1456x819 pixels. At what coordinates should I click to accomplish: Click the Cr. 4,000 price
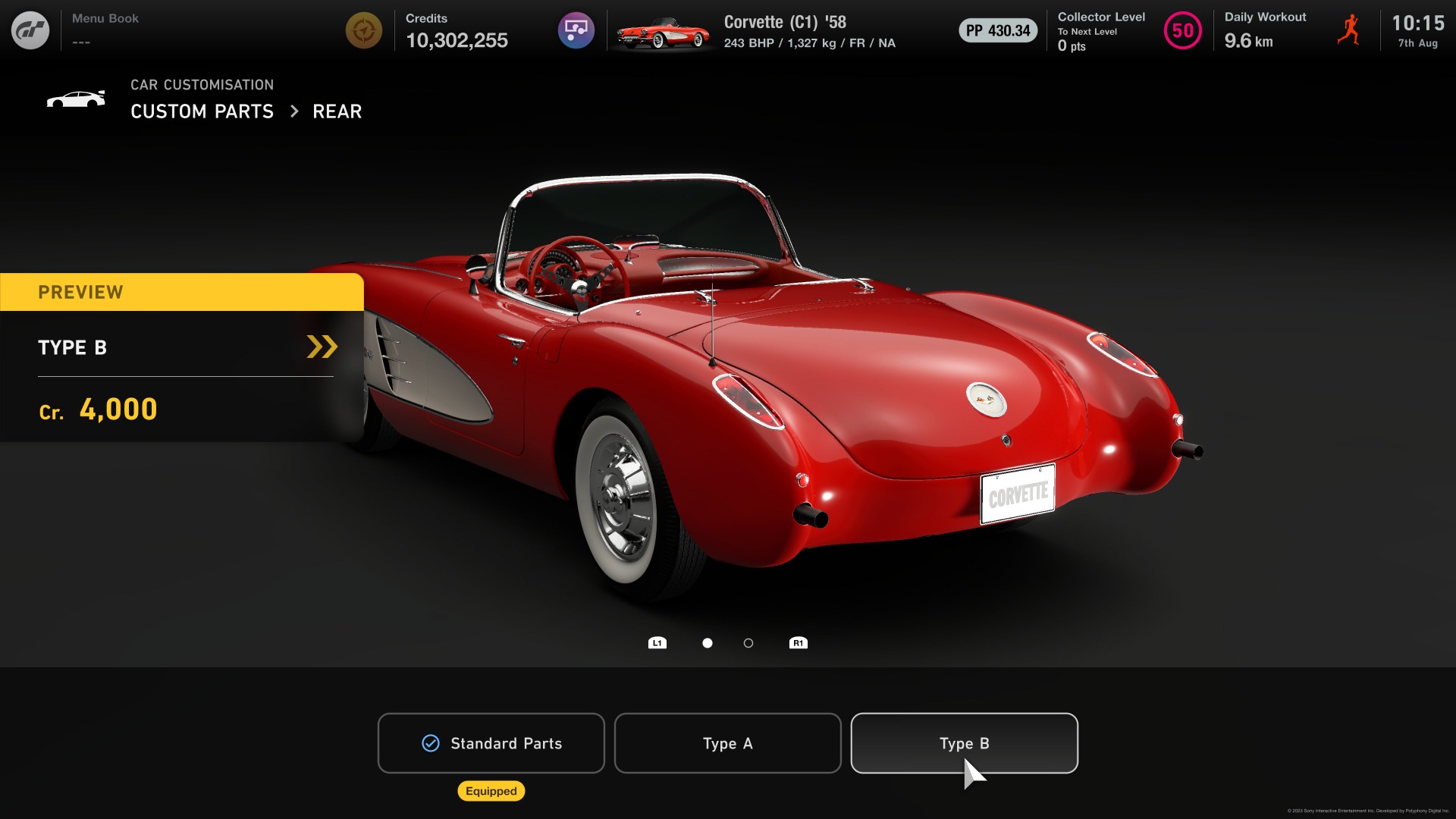tap(98, 409)
